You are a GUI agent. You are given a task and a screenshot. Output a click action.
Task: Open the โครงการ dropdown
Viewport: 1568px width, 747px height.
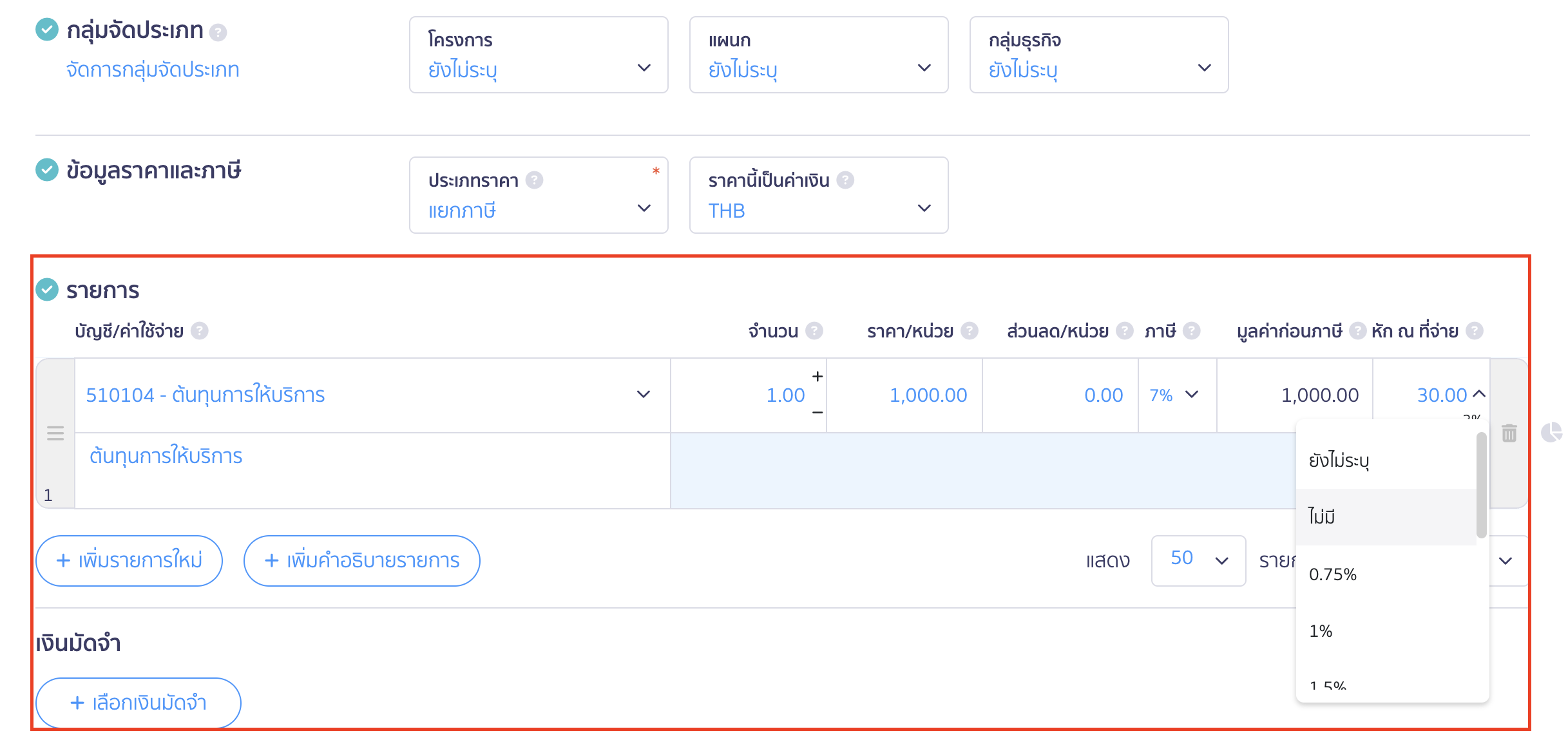[x=539, y=55]
